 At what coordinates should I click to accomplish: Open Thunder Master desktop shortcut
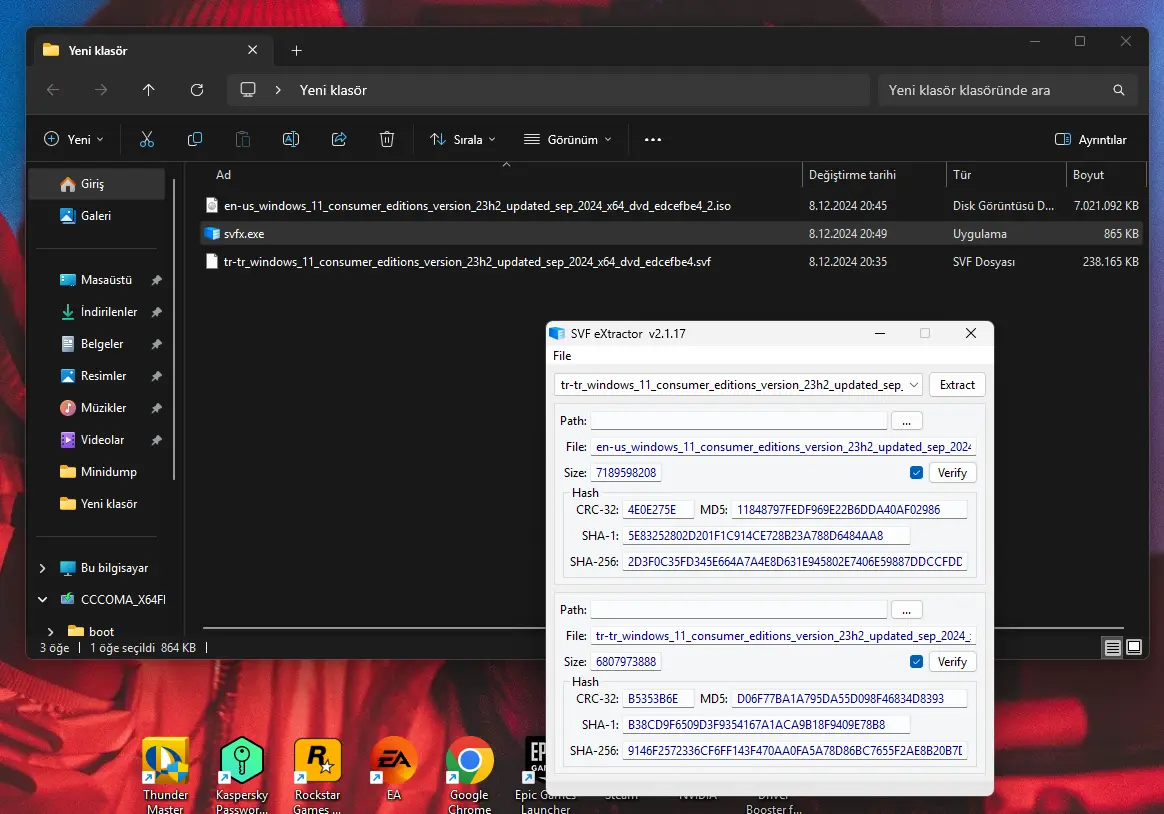[166, 776]
